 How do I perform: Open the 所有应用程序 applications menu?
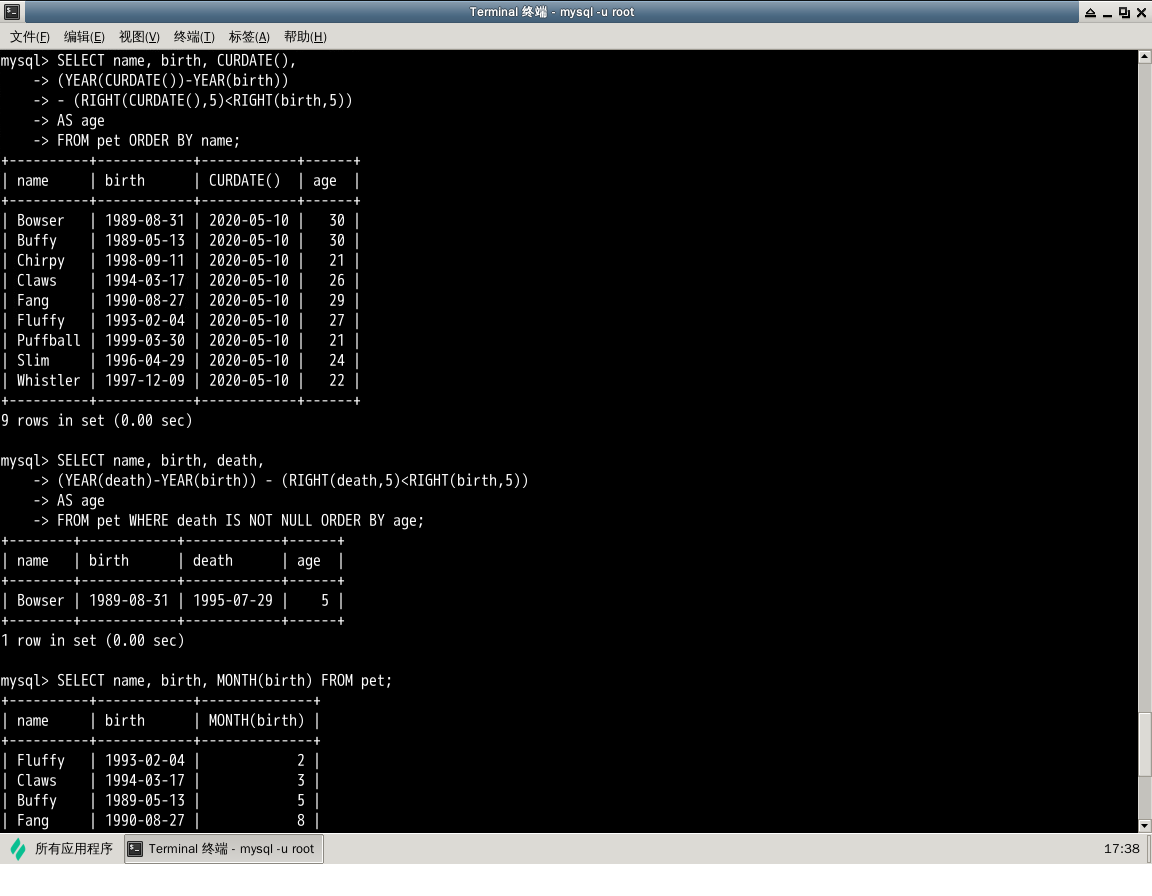[73, 849]
